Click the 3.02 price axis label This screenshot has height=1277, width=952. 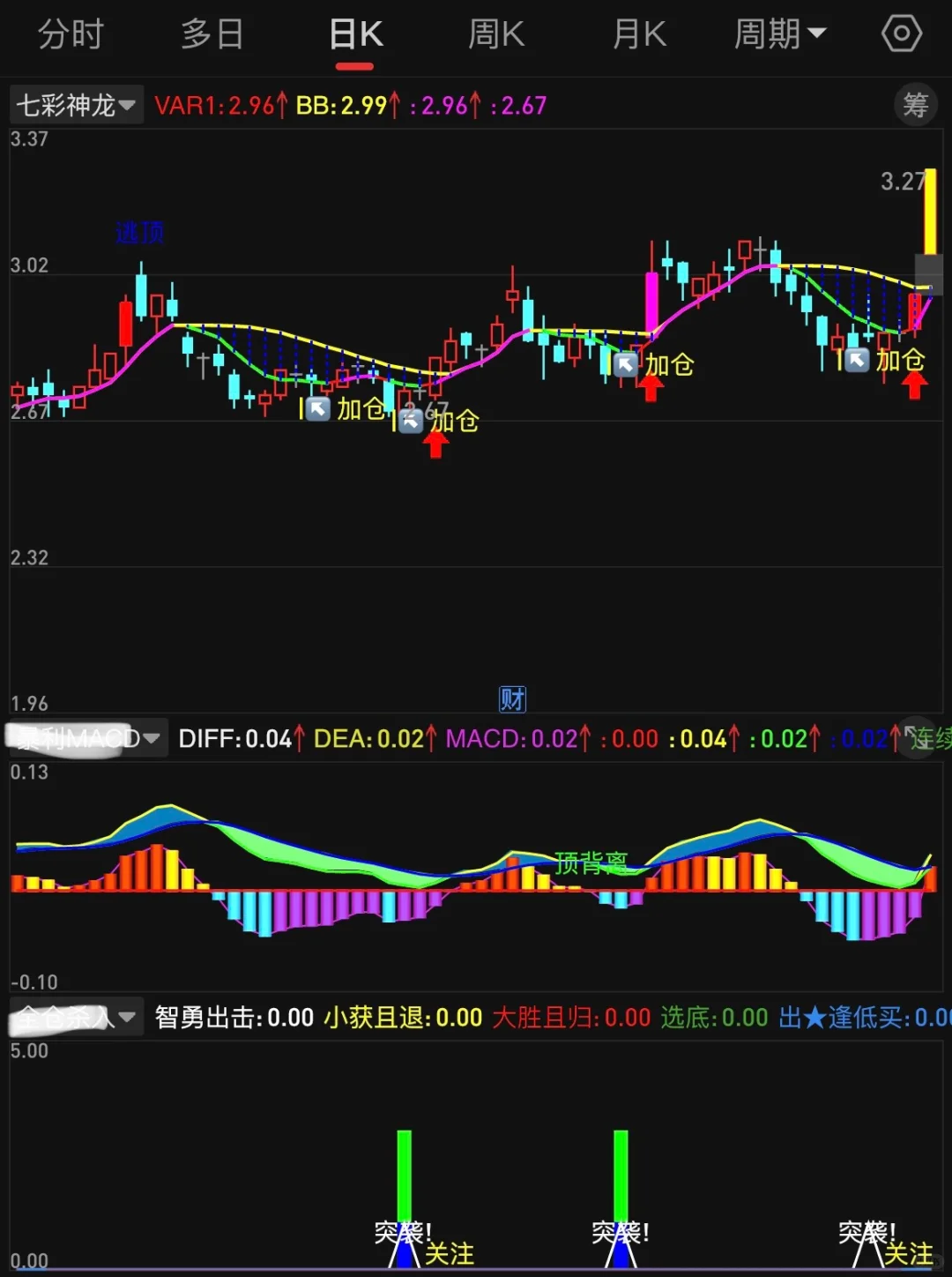(x=29, y=265)
